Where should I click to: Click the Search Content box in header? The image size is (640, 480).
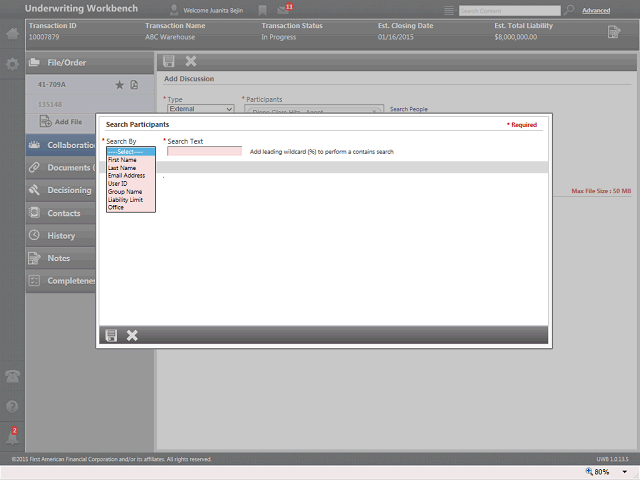(509, 11)
